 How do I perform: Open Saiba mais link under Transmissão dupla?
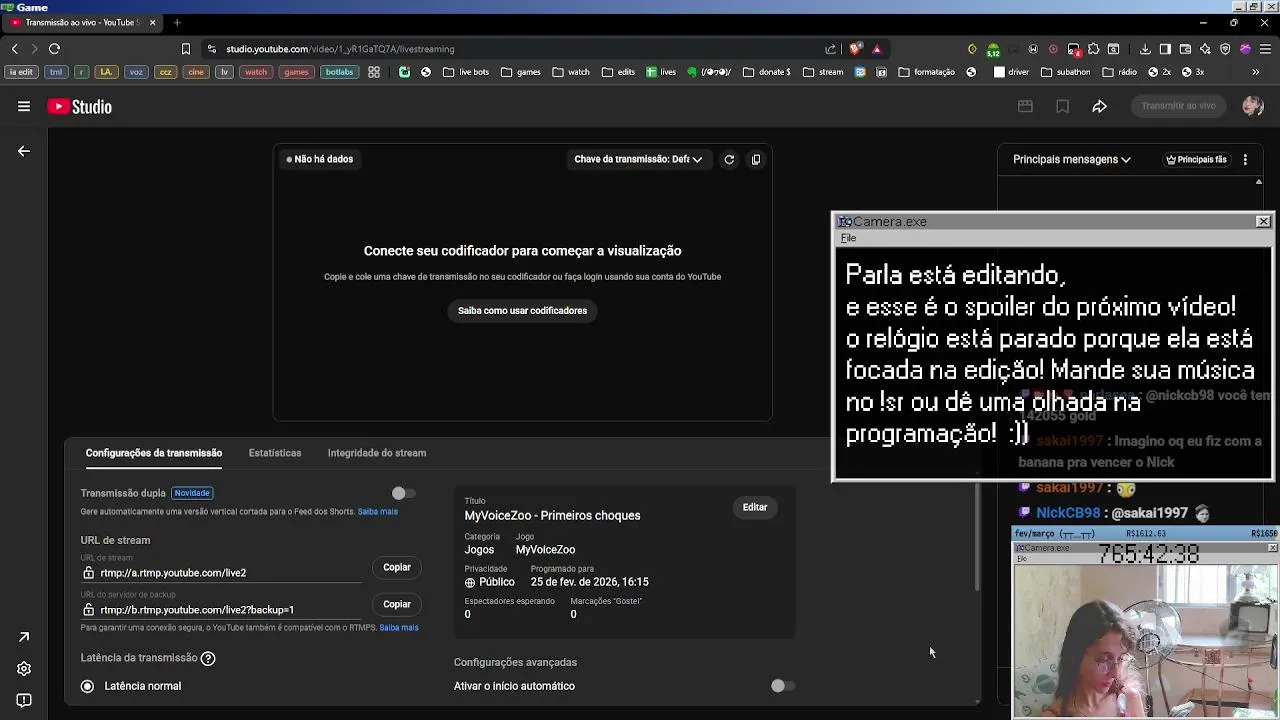(x=378, y=512)
